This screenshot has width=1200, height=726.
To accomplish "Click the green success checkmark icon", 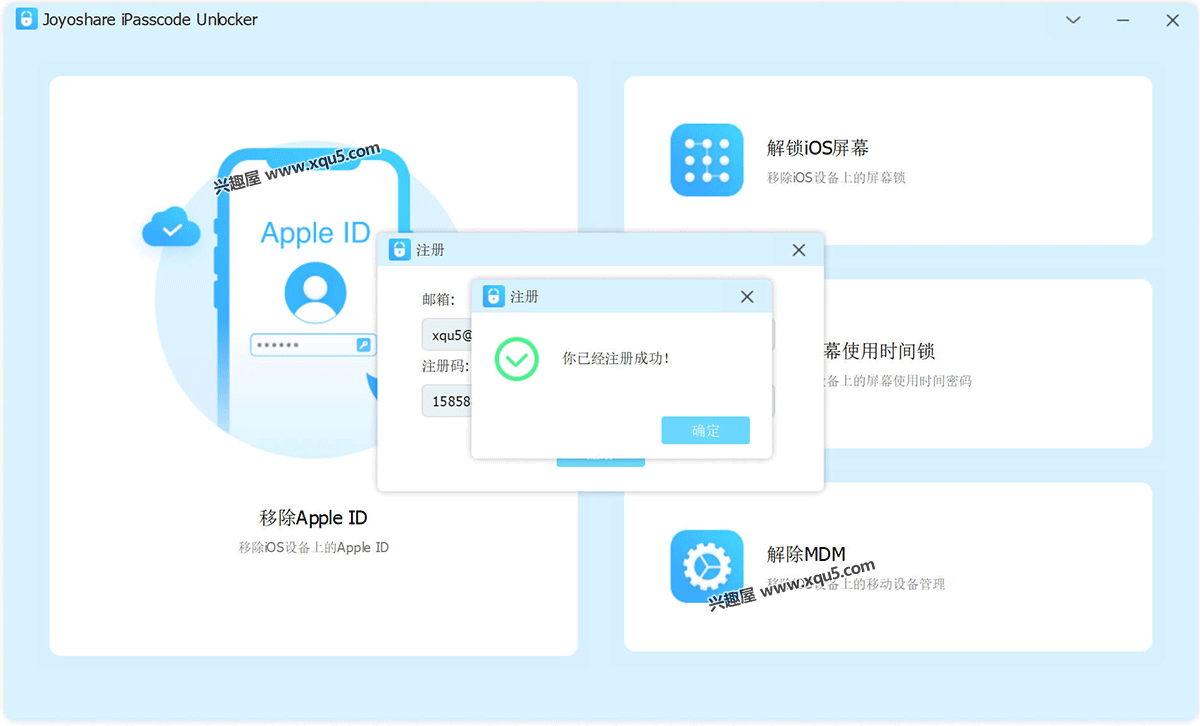I will point(517,358).
